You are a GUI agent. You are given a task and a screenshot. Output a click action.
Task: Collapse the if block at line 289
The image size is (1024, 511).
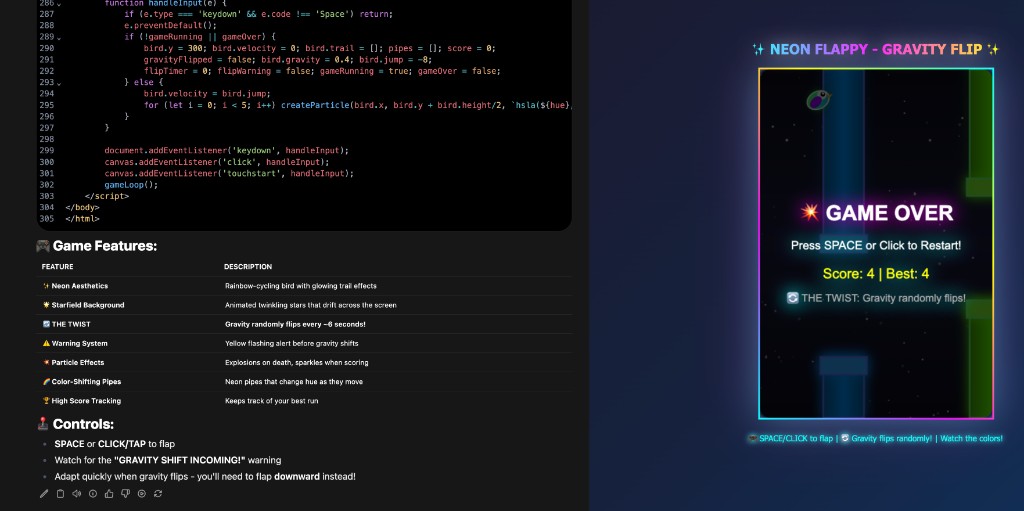point(59,37)
